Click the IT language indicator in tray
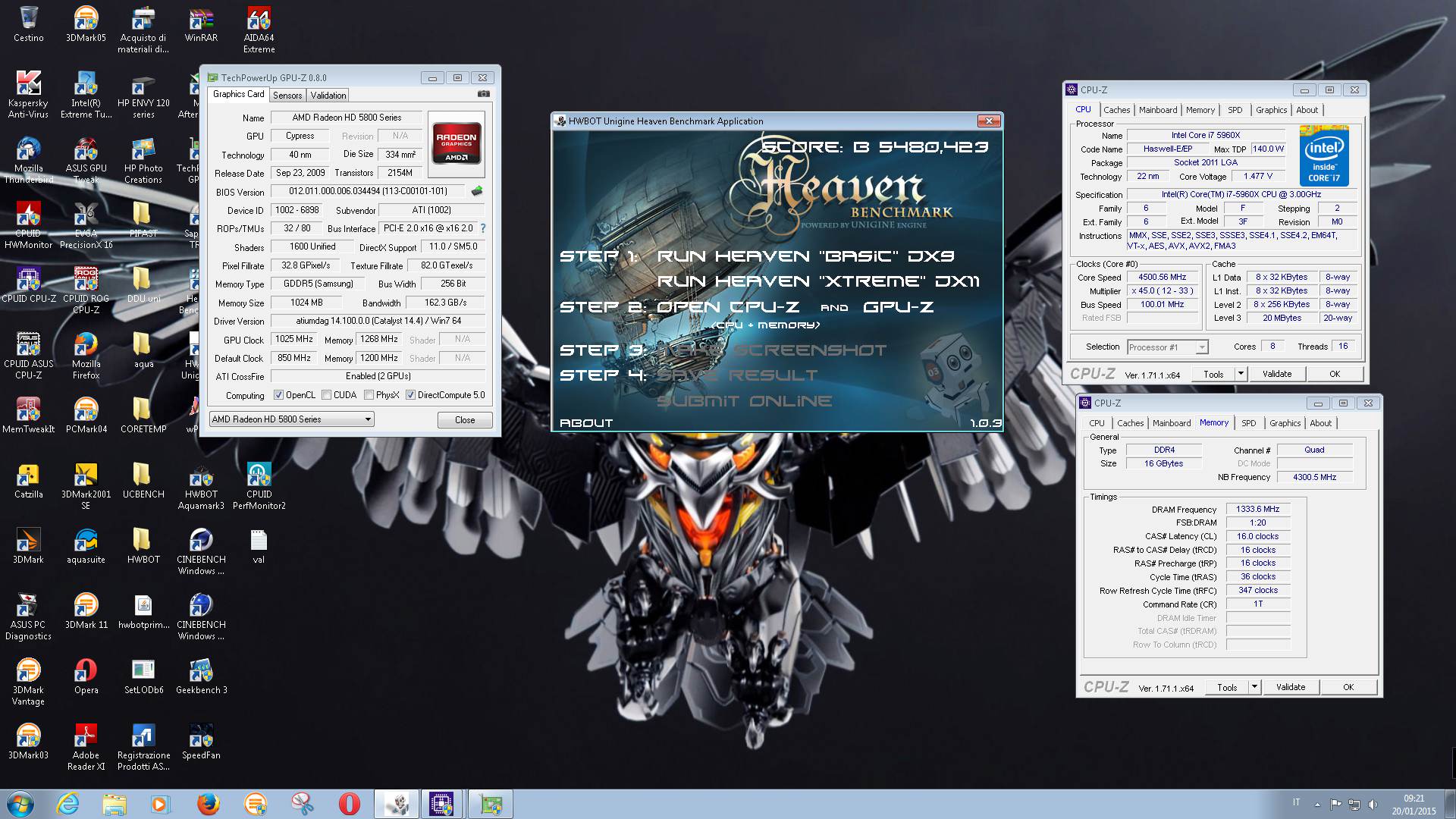1456x819 pixels. coord(1296,803)
